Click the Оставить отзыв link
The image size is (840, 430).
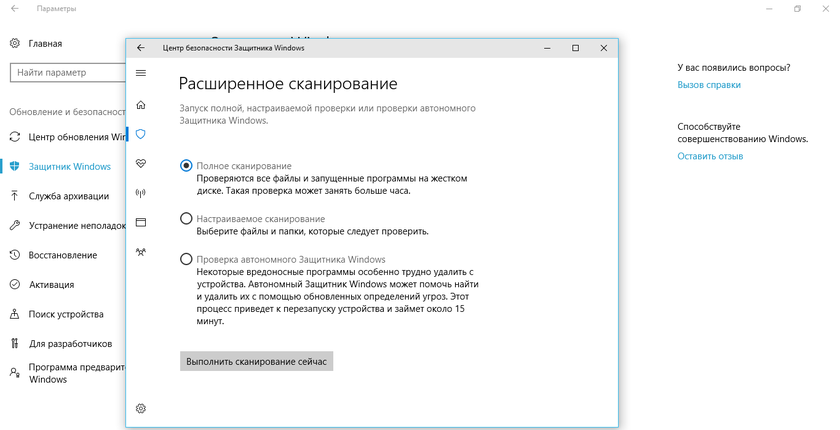[x=709, y=156]
